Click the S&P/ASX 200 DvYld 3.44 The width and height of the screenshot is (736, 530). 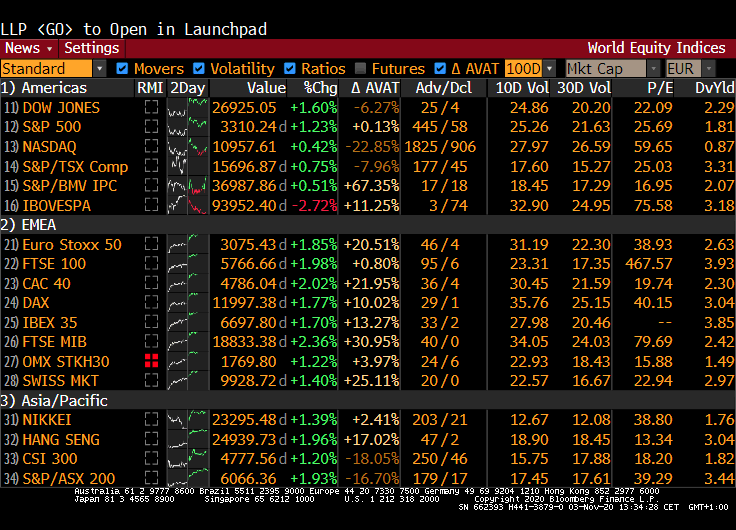click(x=719, y=478)
